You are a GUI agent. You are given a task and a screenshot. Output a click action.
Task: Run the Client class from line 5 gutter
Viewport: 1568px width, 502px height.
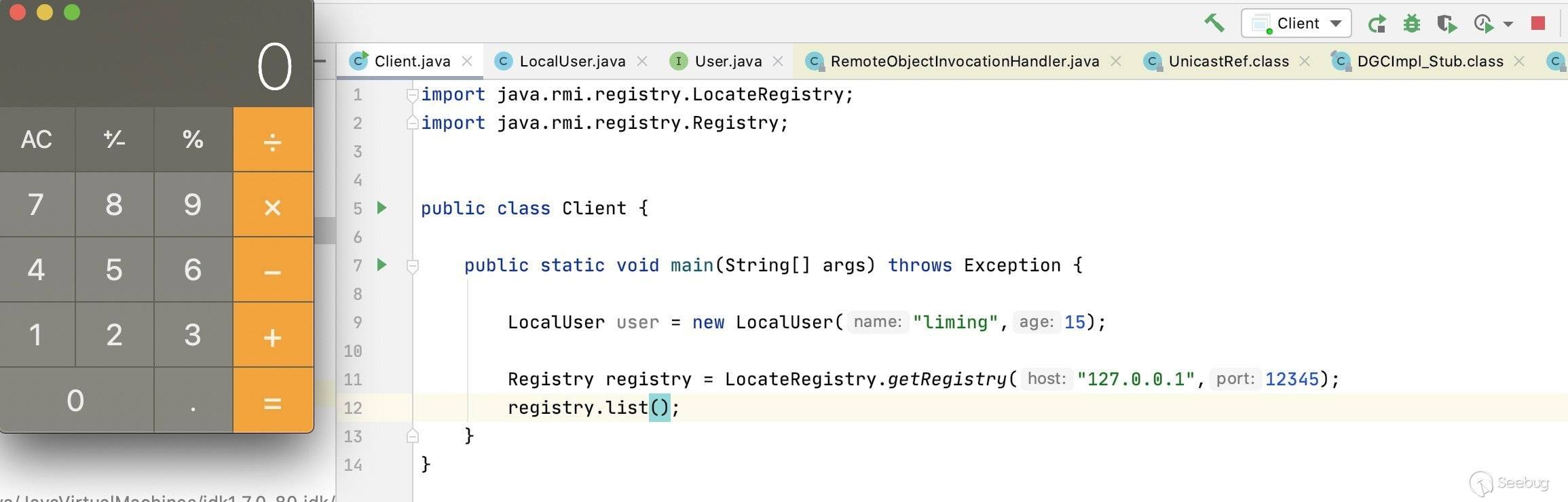(x=382, y=208)
